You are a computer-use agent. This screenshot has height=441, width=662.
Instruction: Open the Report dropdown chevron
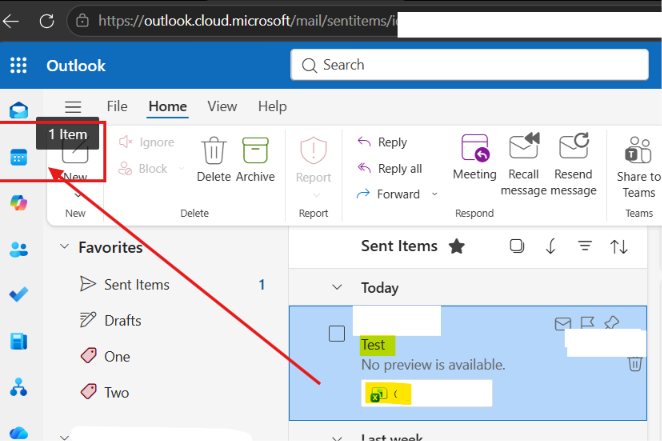pyautogui.click(x=317, y=195)
